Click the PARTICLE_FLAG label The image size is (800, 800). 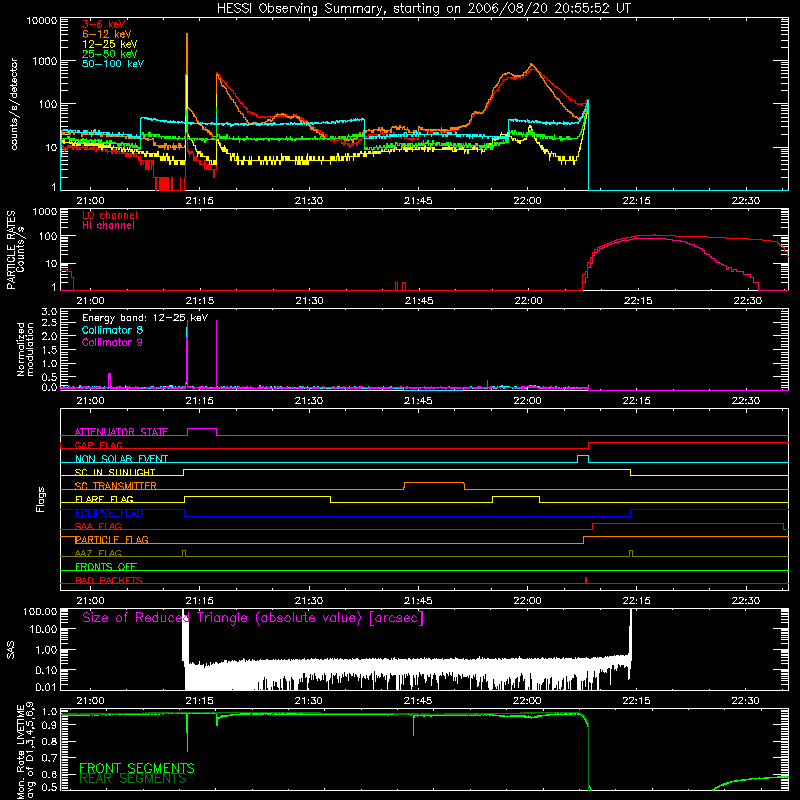(112, 539)
